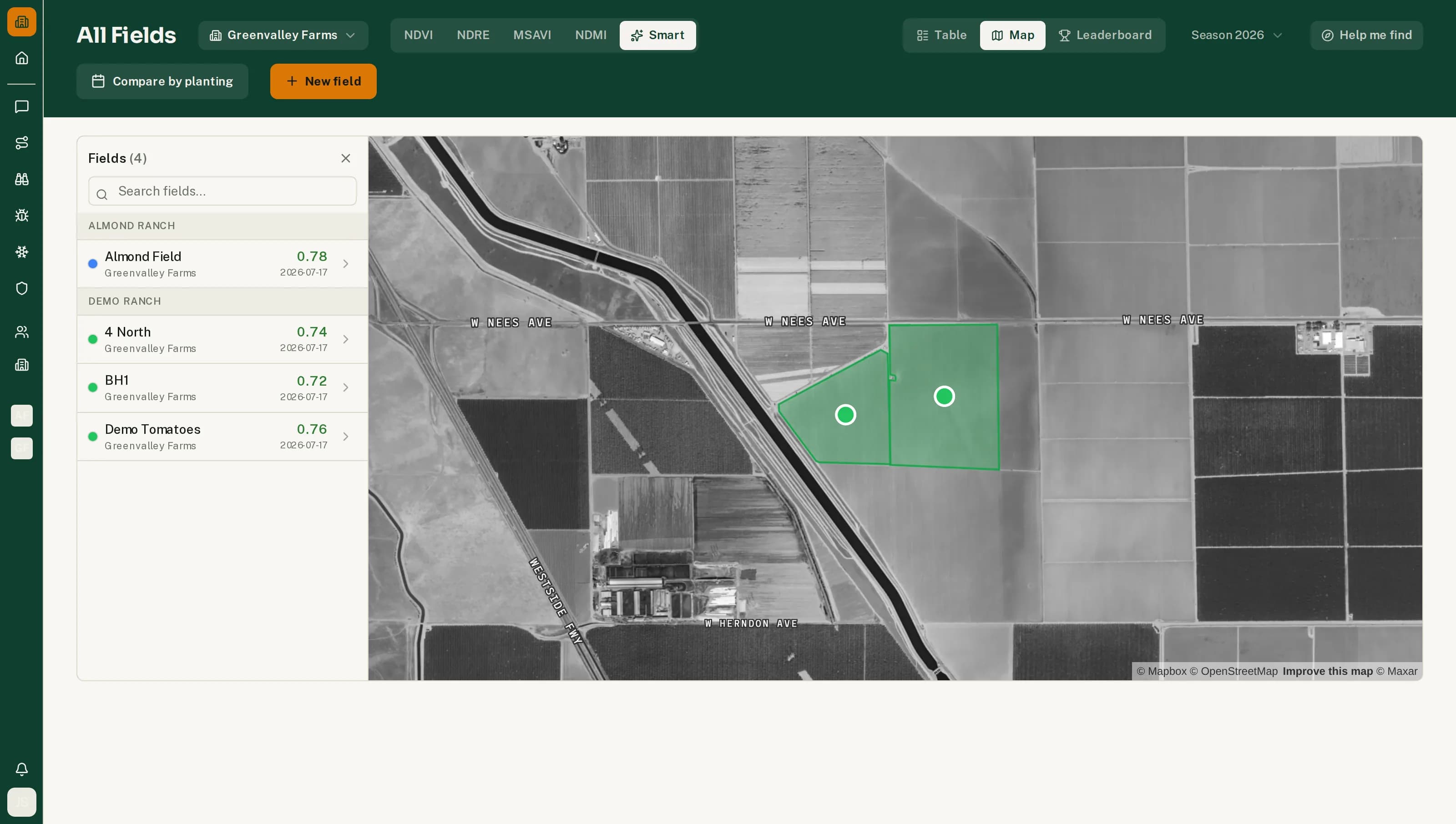Focus the Search fields input

tap(222, 191)
